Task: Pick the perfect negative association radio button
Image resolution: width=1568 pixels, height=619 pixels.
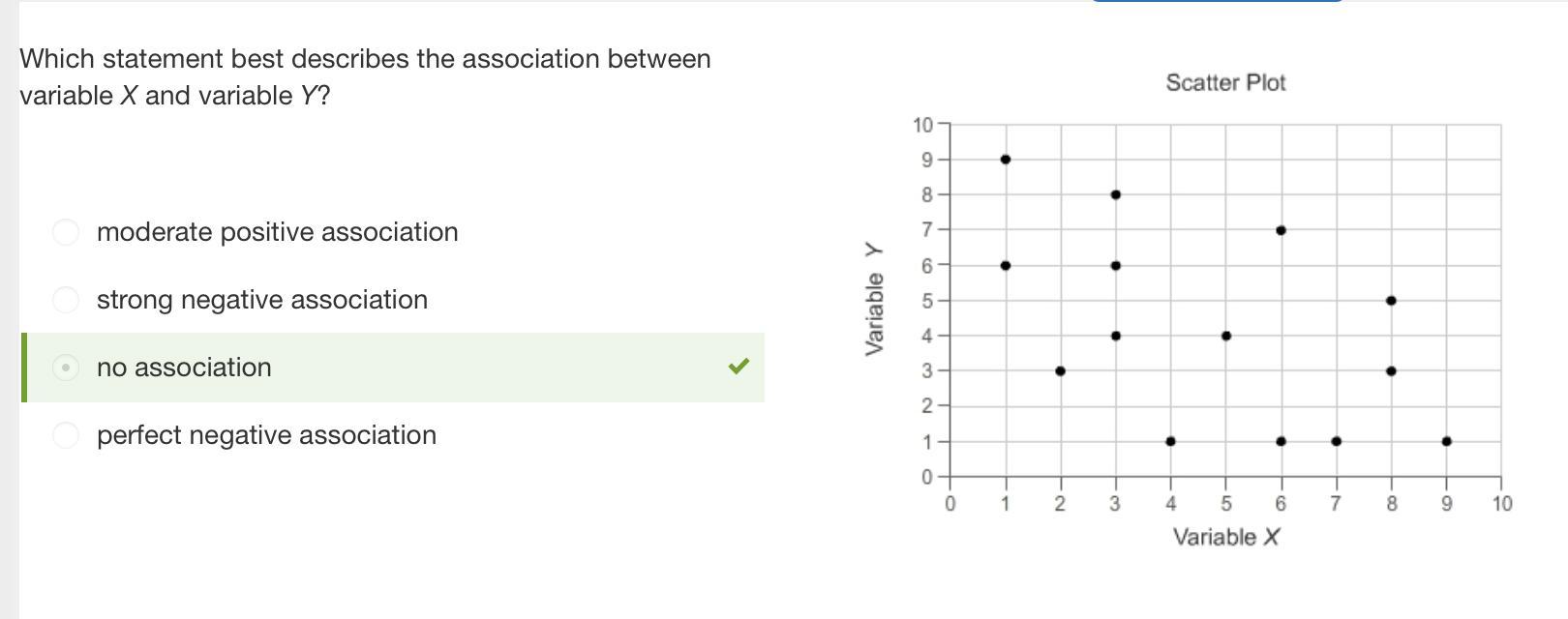Action: tap(66, 435)
